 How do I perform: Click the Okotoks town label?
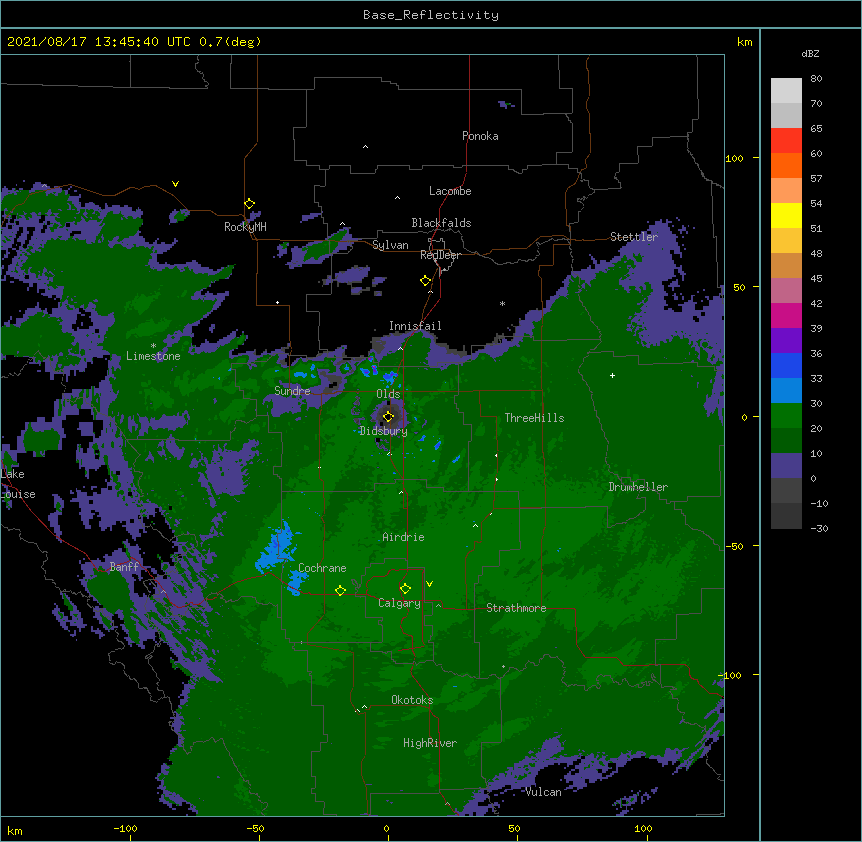click(x=412, y=700)
